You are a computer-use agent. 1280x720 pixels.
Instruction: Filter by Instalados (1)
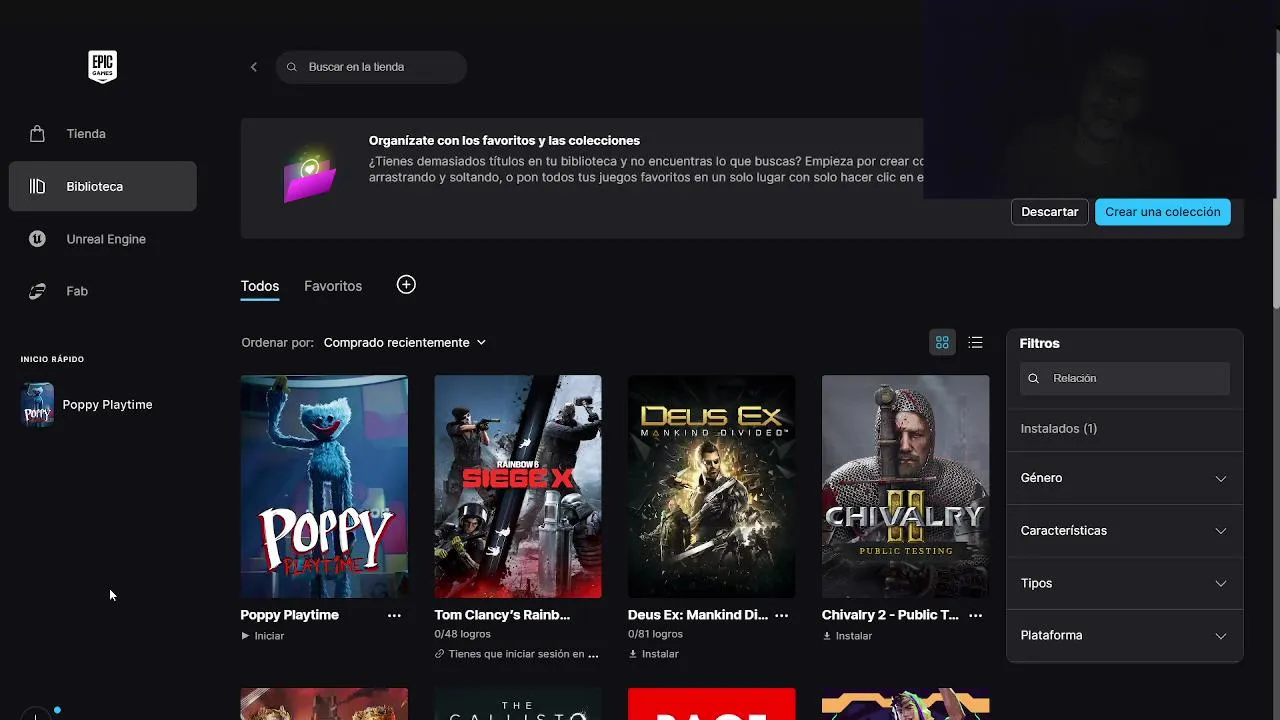1059,429
